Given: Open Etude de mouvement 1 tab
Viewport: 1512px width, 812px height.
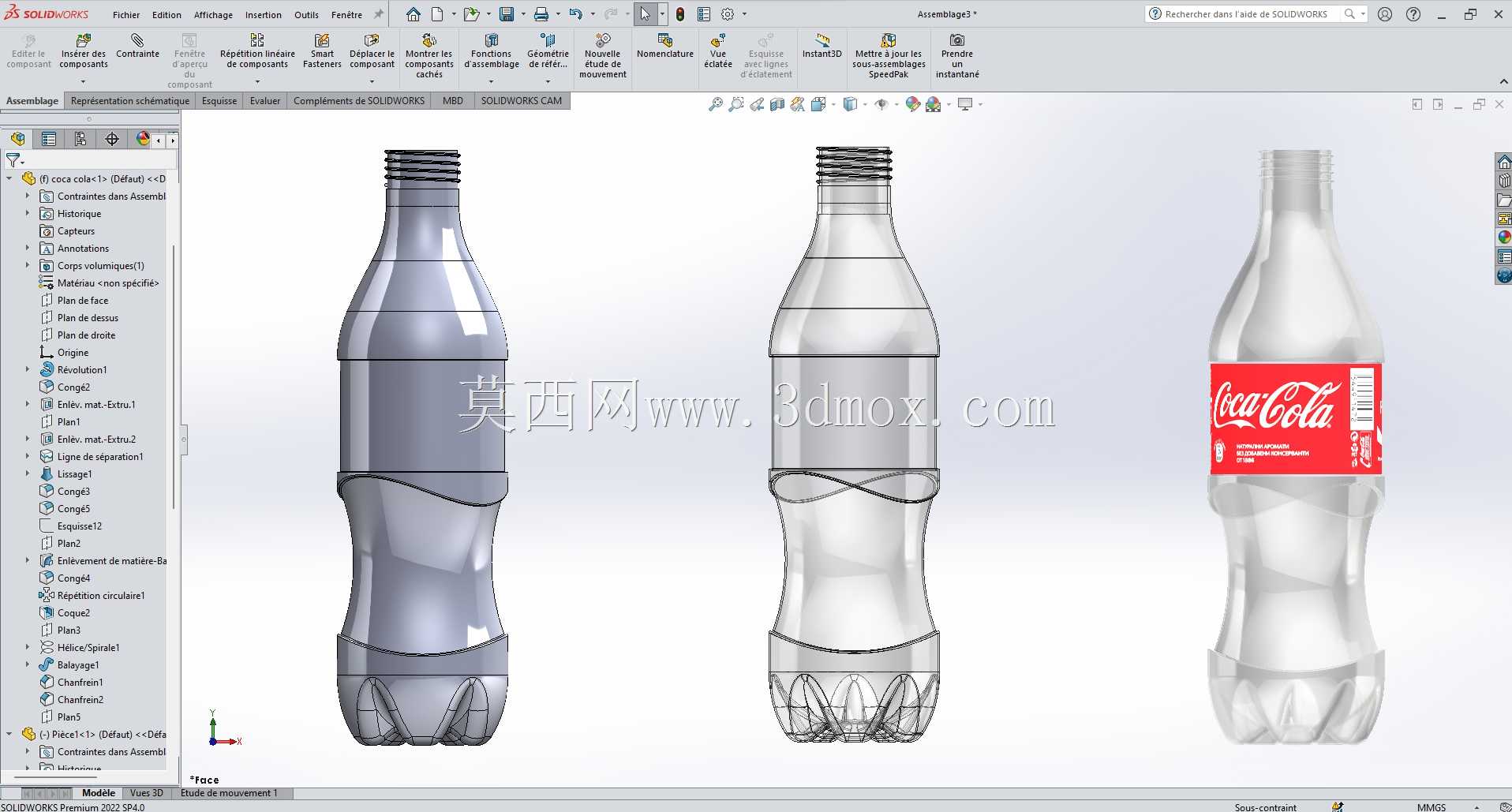Looking at the screenshot, I should click(x=230, y=793).
